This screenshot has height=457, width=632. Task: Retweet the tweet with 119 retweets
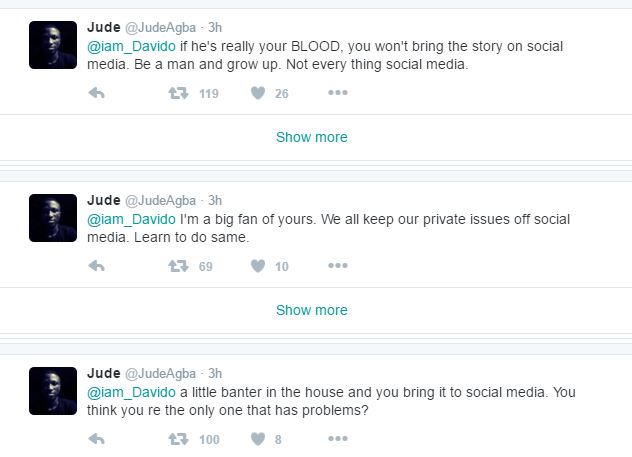click(x=178, y=93)
